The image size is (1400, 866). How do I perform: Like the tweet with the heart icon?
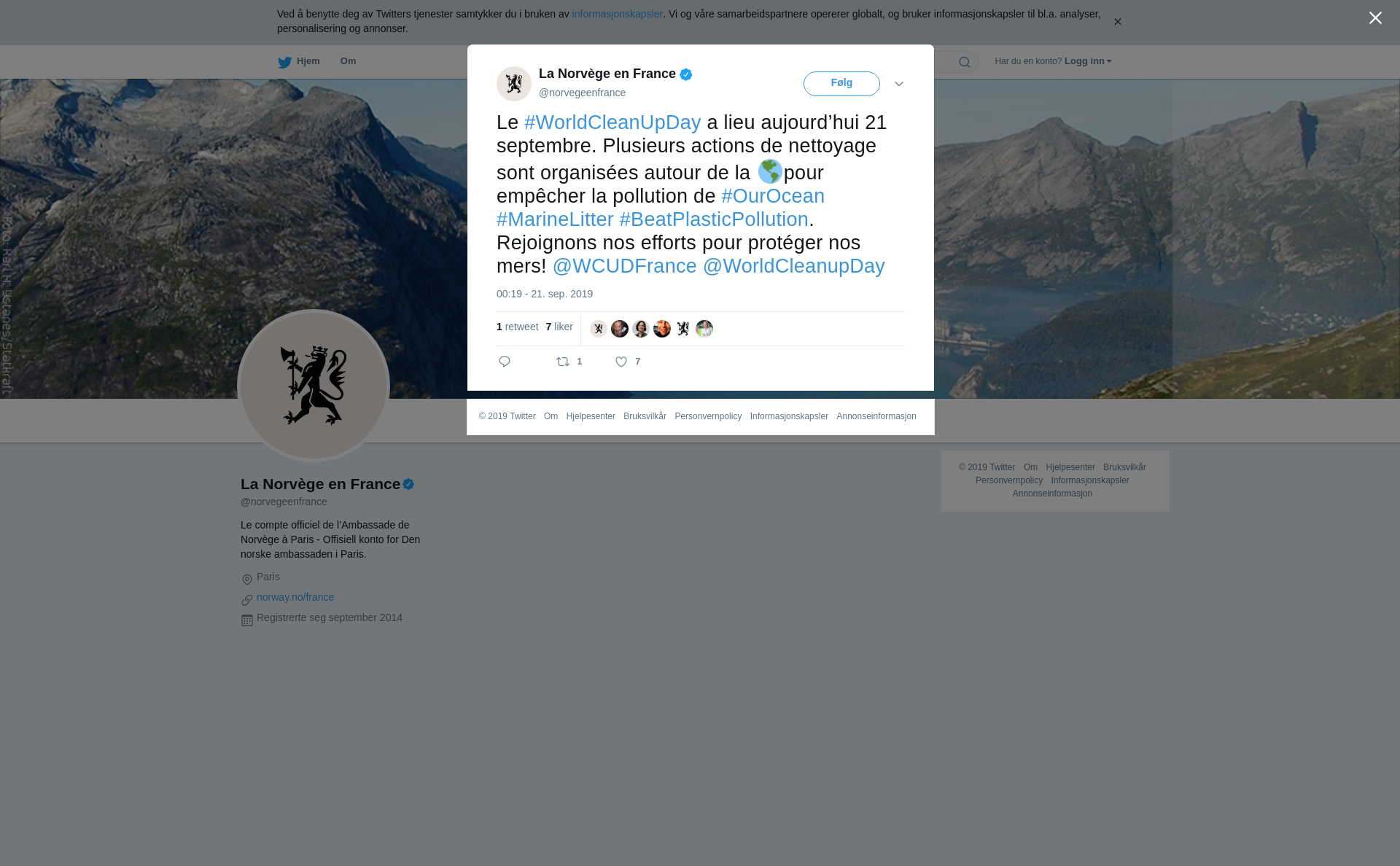coord(621,362)
